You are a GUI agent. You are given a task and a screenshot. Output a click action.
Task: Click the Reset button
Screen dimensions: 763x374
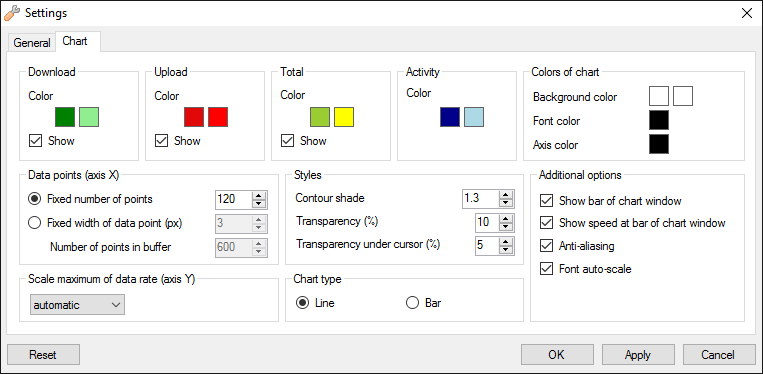click(43, 355)
